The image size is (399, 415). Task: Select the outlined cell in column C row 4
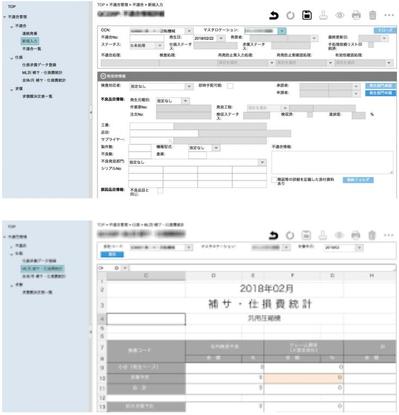146,319
